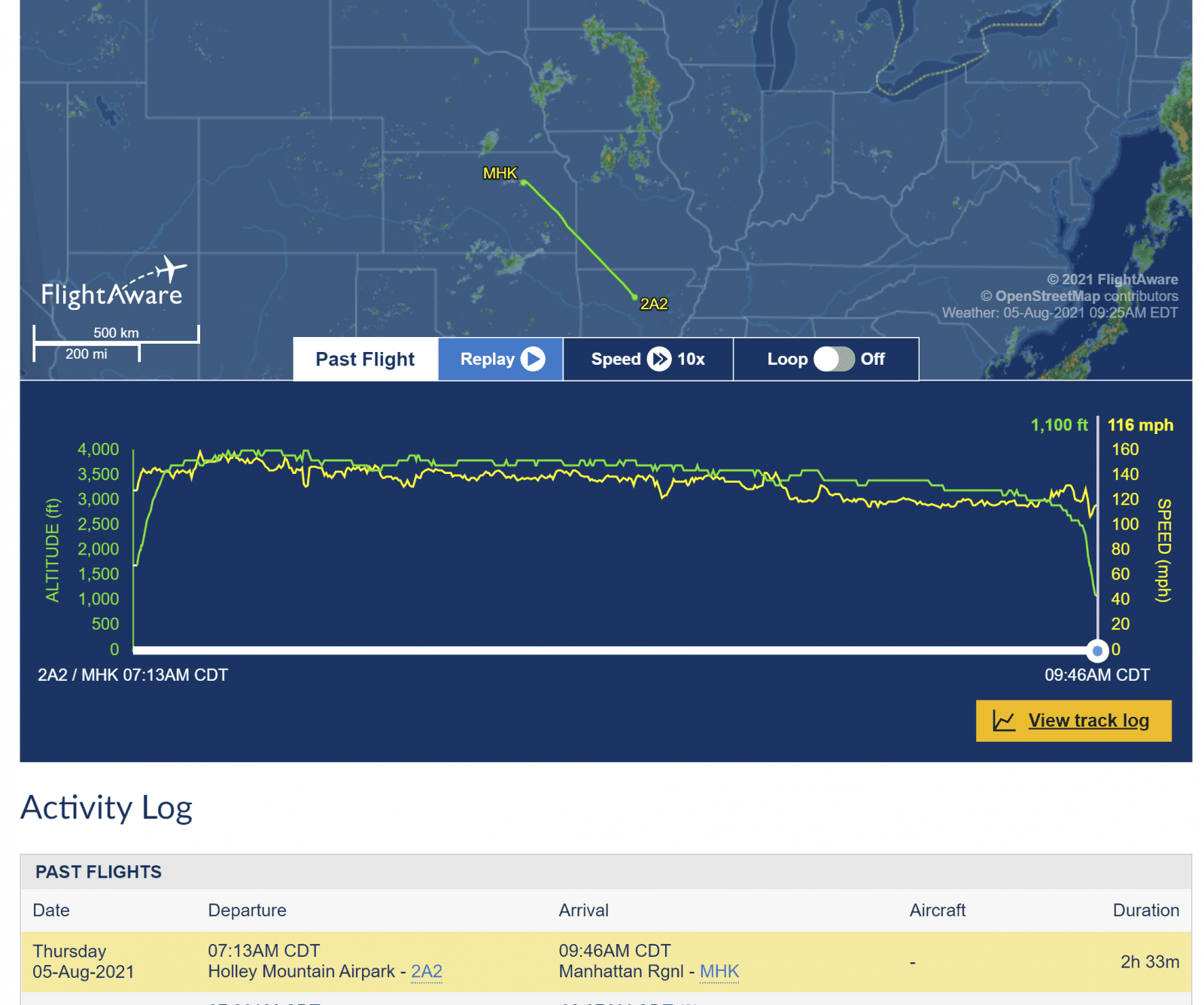
Task: Toggle the Loop switch on
Action: click(x=834, y=359)
